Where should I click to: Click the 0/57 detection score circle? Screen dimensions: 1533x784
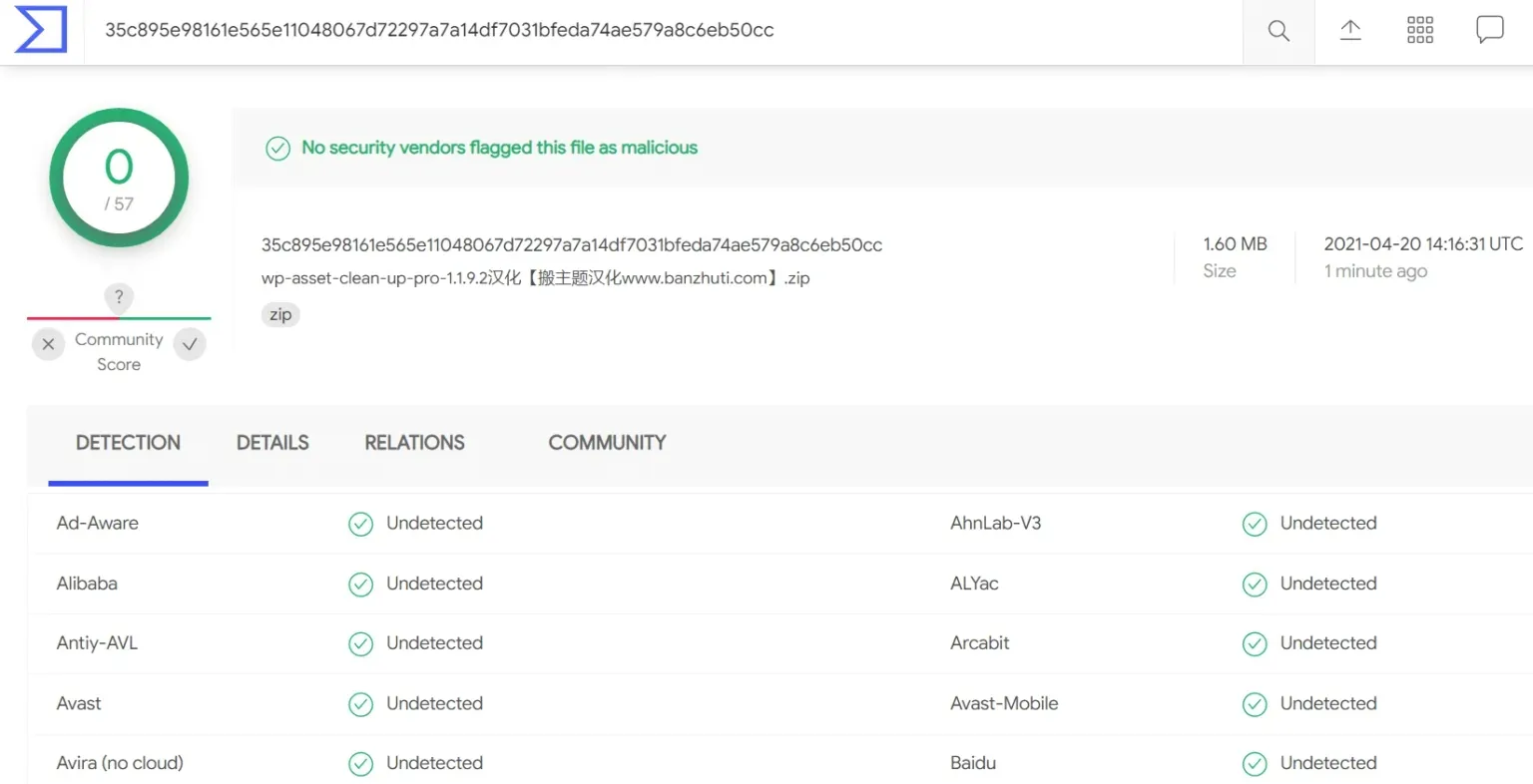pyautogui.click(x=119, y=179)
